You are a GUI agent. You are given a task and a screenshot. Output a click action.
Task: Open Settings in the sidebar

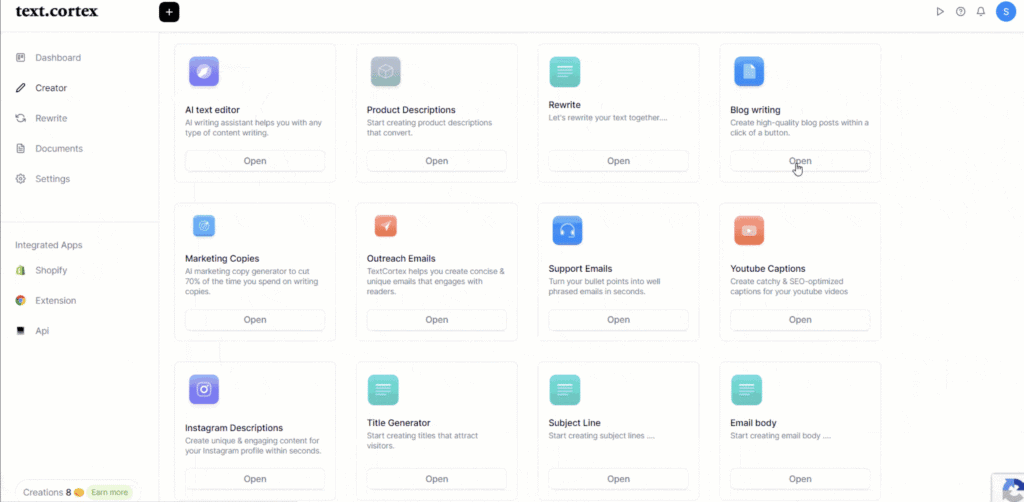click(52, 179)
